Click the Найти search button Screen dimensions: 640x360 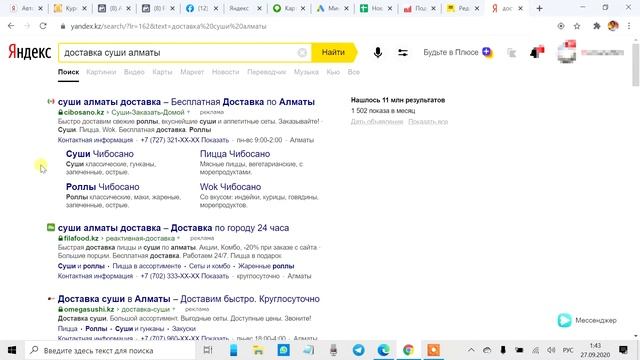click(x=333, y=52)
